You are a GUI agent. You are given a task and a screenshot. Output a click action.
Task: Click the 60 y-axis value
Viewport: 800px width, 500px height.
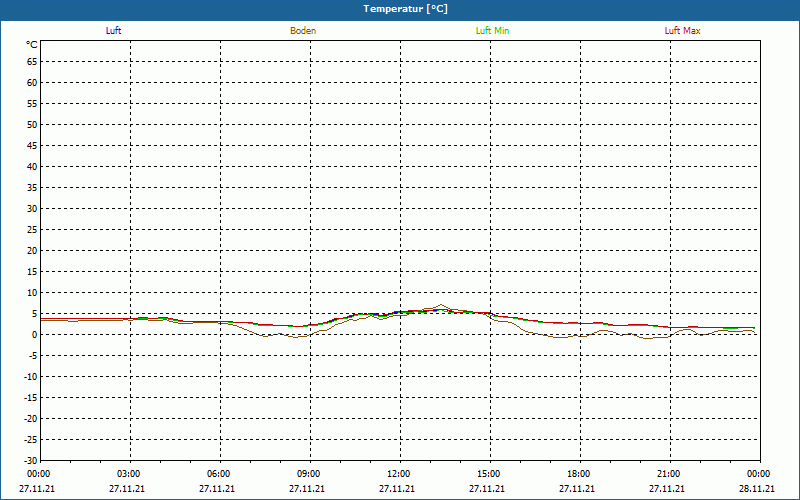click(x=32, y=83)
